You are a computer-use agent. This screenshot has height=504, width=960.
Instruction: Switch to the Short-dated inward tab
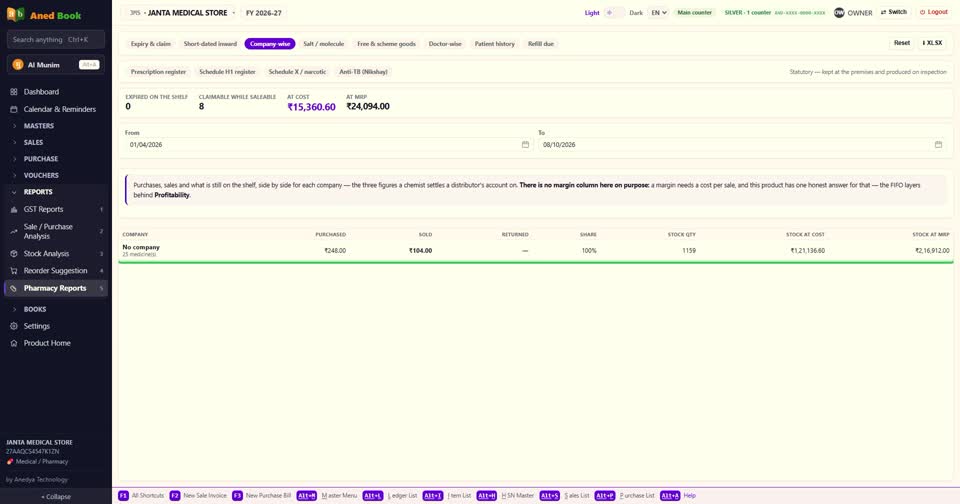click(210, 43)
